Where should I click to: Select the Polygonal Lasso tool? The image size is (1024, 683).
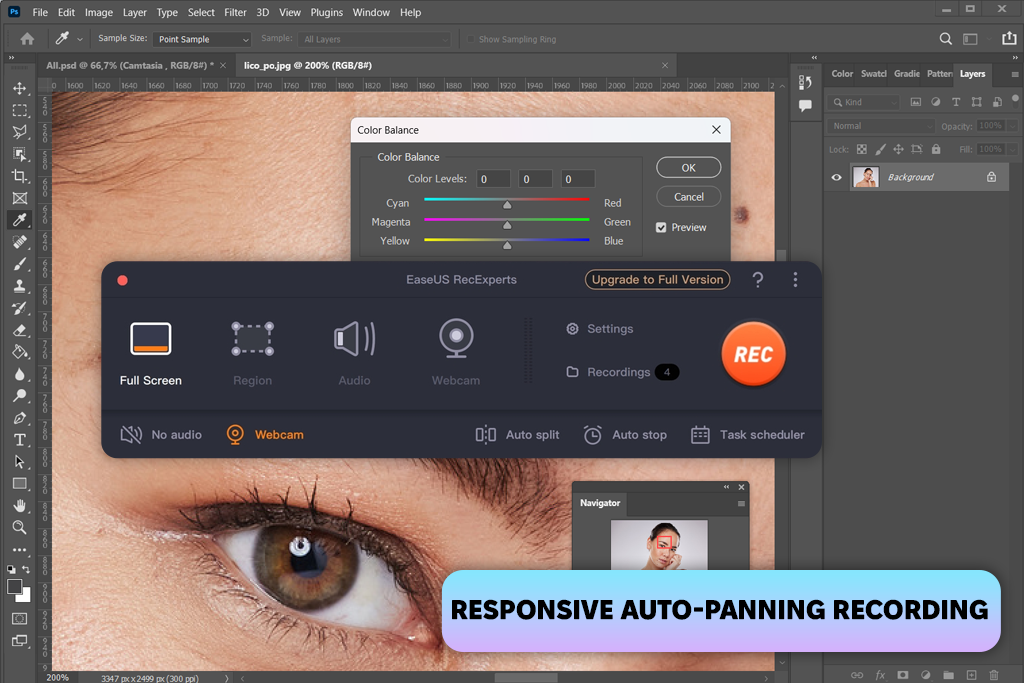click(20, 132)
